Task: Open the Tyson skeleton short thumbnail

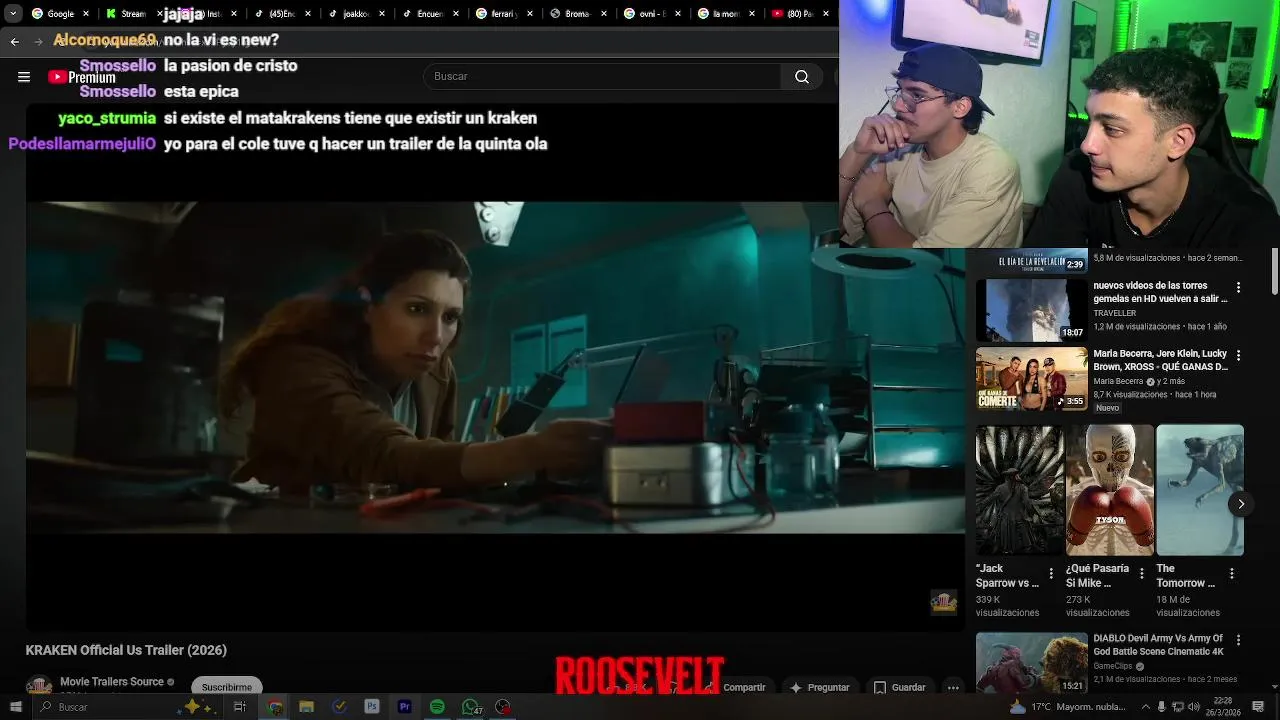Action: click(1109, 490)
